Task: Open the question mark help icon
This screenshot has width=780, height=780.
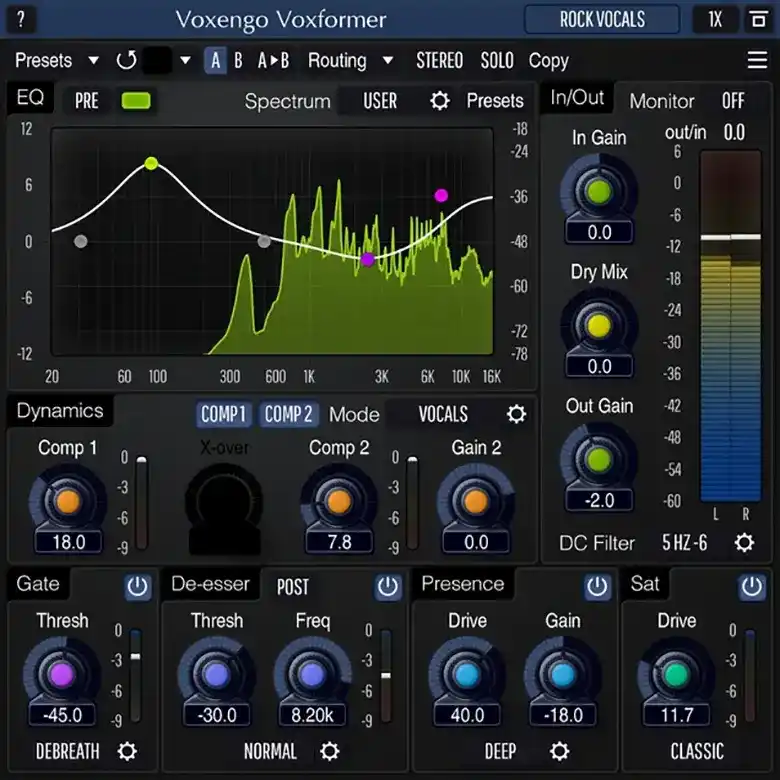Action: [20, 20]
